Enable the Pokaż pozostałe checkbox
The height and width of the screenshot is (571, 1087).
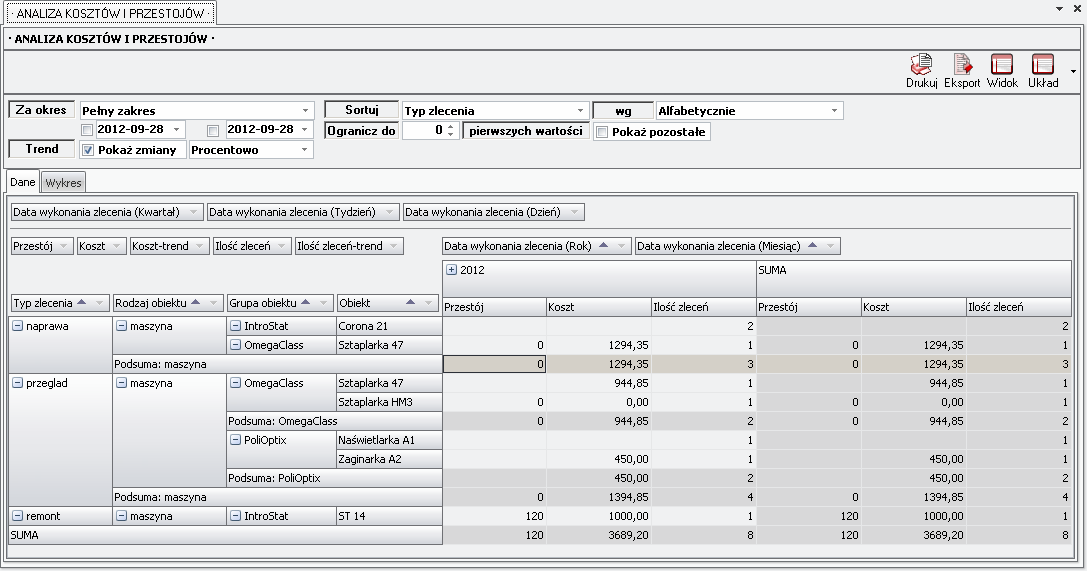tap(601, 132)
